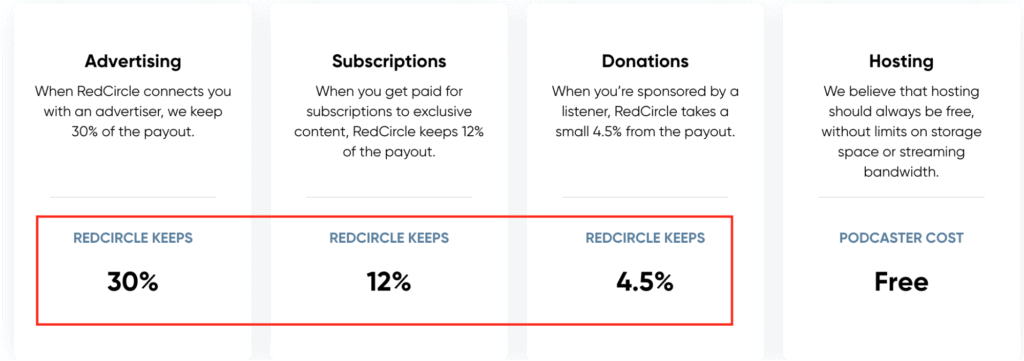Click REDCIRCLE KEEPS label in Donations card

point(645,238)
